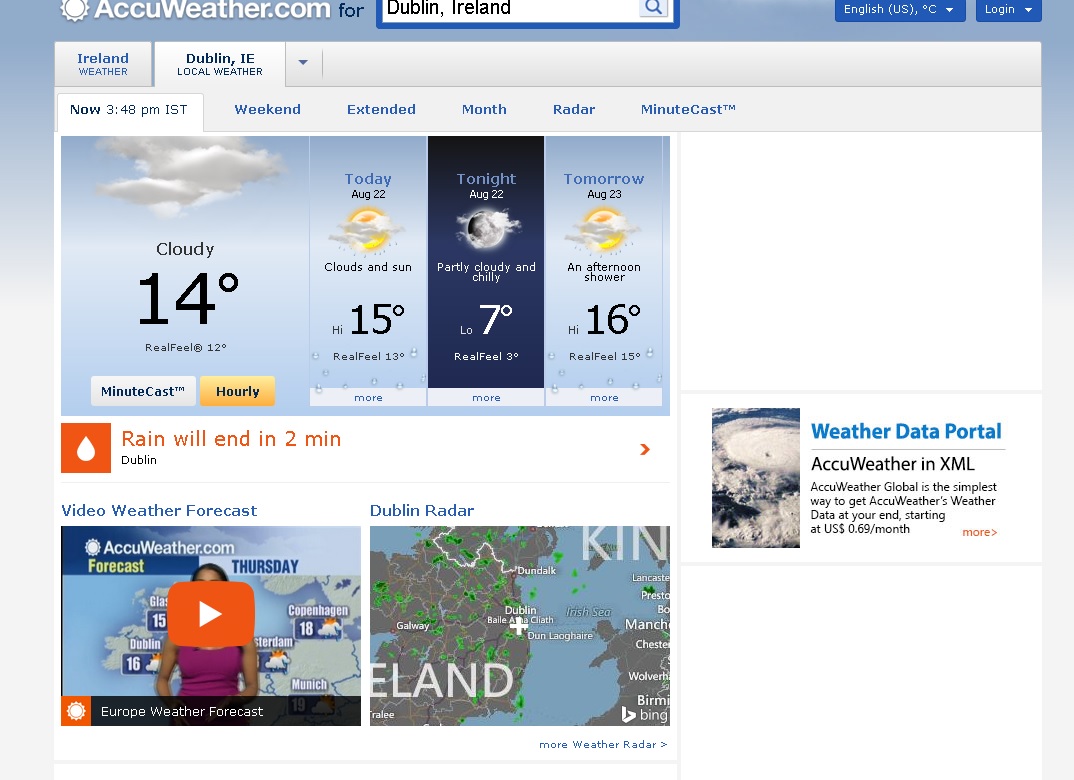Click 'more' under Tonight forecast
This screenshot has width=1074, height=780.
(486, 397)
